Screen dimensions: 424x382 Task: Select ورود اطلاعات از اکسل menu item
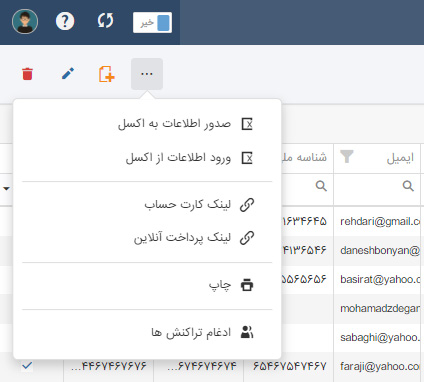tap(147, 158)
